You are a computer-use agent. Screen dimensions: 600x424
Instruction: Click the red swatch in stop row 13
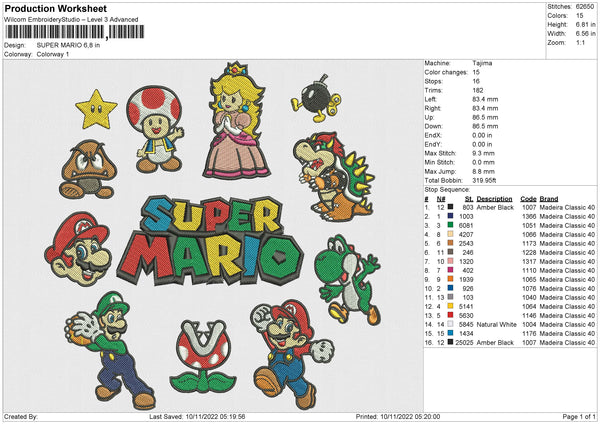point(450,315)
